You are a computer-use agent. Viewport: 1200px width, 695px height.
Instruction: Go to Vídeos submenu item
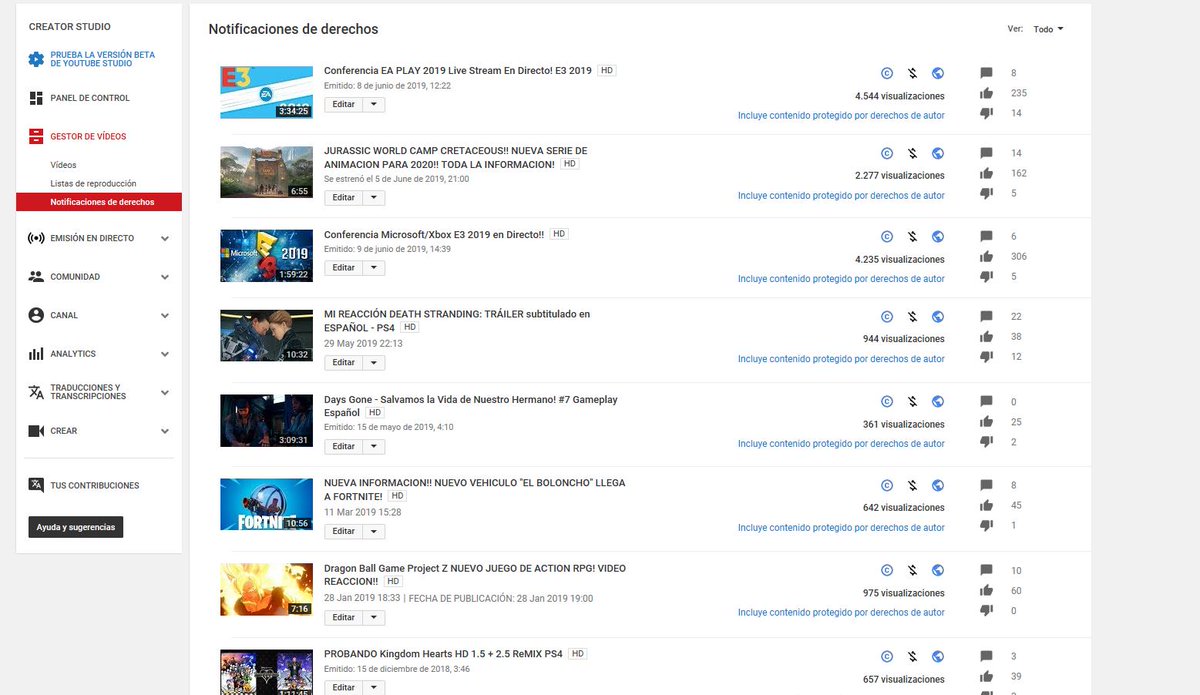(63, 165)
